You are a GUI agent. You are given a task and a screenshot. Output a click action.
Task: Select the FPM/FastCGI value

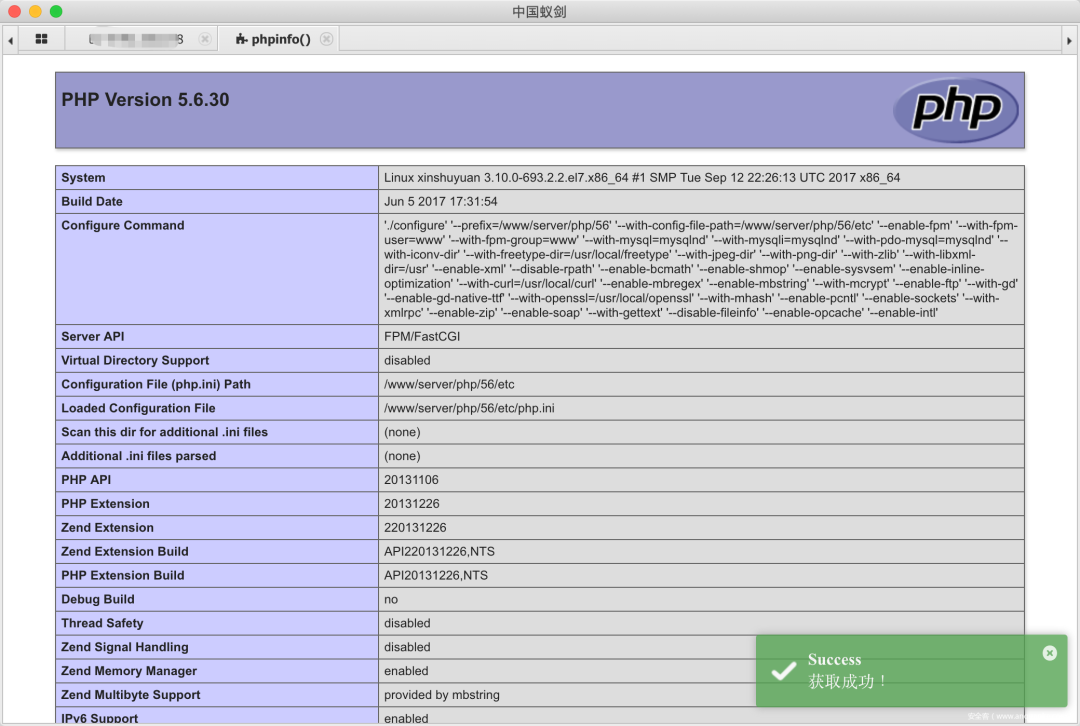pyautogui.click(x=422, y=337)
